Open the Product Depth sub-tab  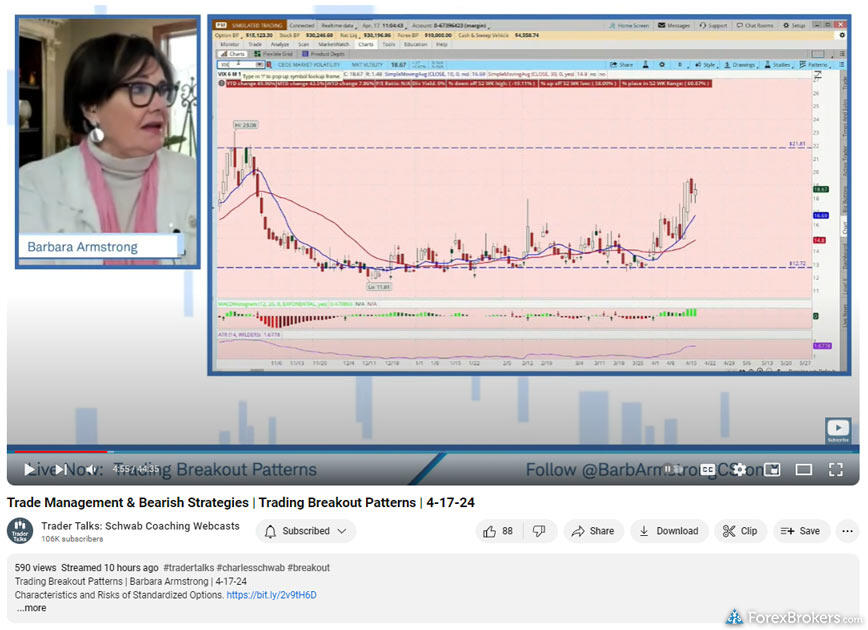324,54
